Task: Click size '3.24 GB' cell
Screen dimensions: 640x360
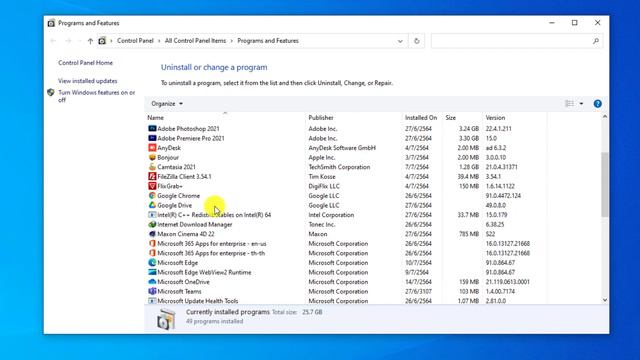Action: (x=469, y=129)
